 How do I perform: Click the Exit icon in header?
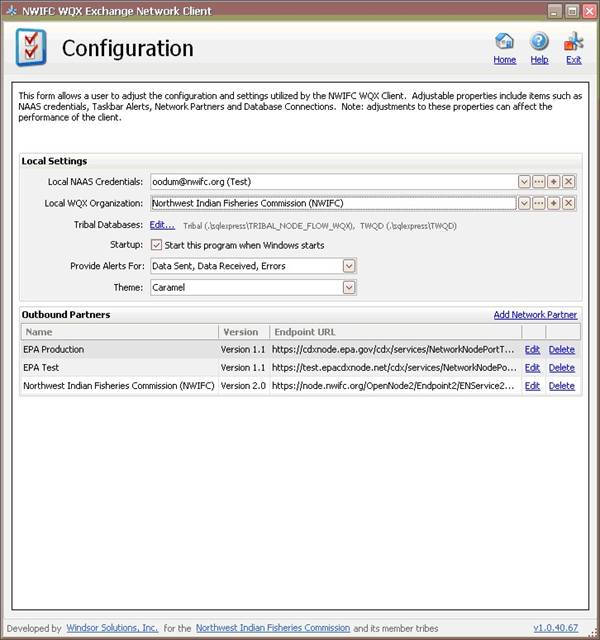click(x=573, y=43)
